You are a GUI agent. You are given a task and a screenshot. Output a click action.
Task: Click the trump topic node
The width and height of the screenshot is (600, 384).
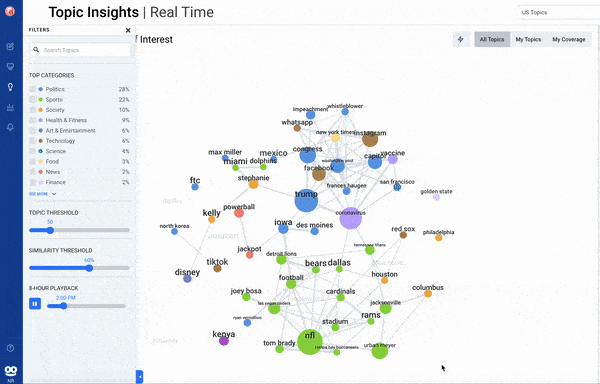click(306, 200)
